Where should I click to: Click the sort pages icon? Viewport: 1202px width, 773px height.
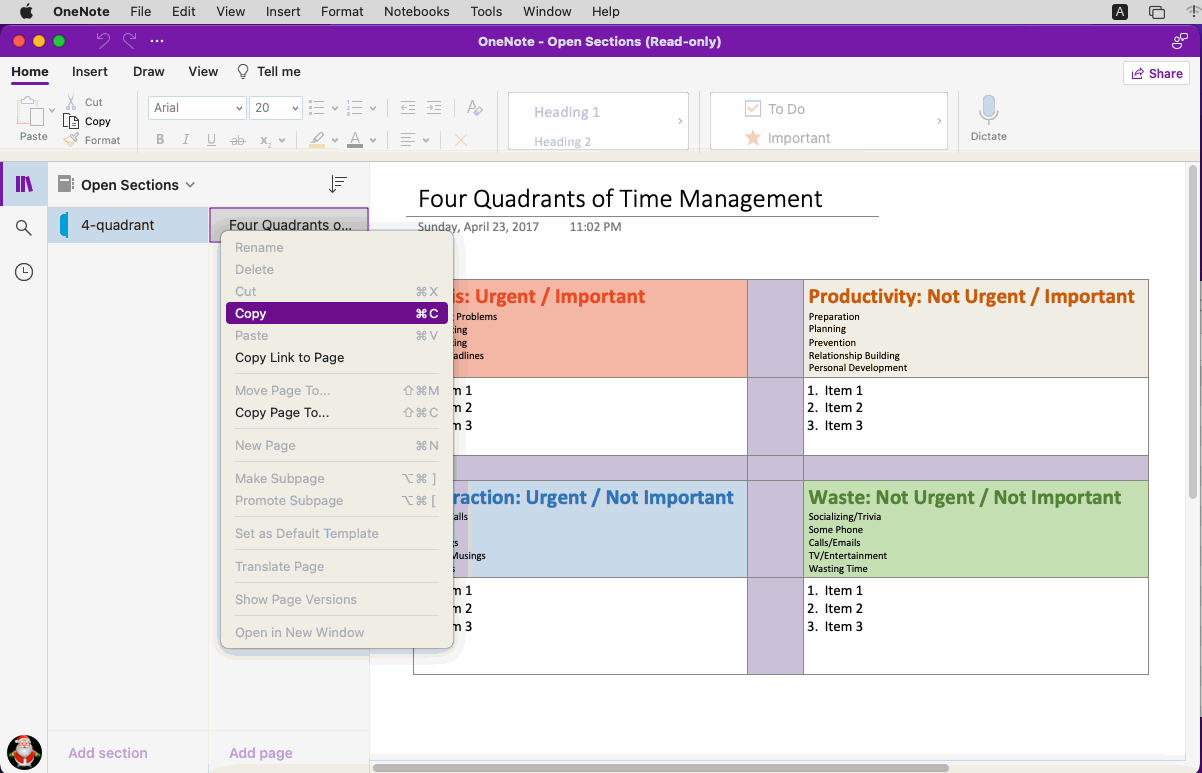tap(338, 184)
